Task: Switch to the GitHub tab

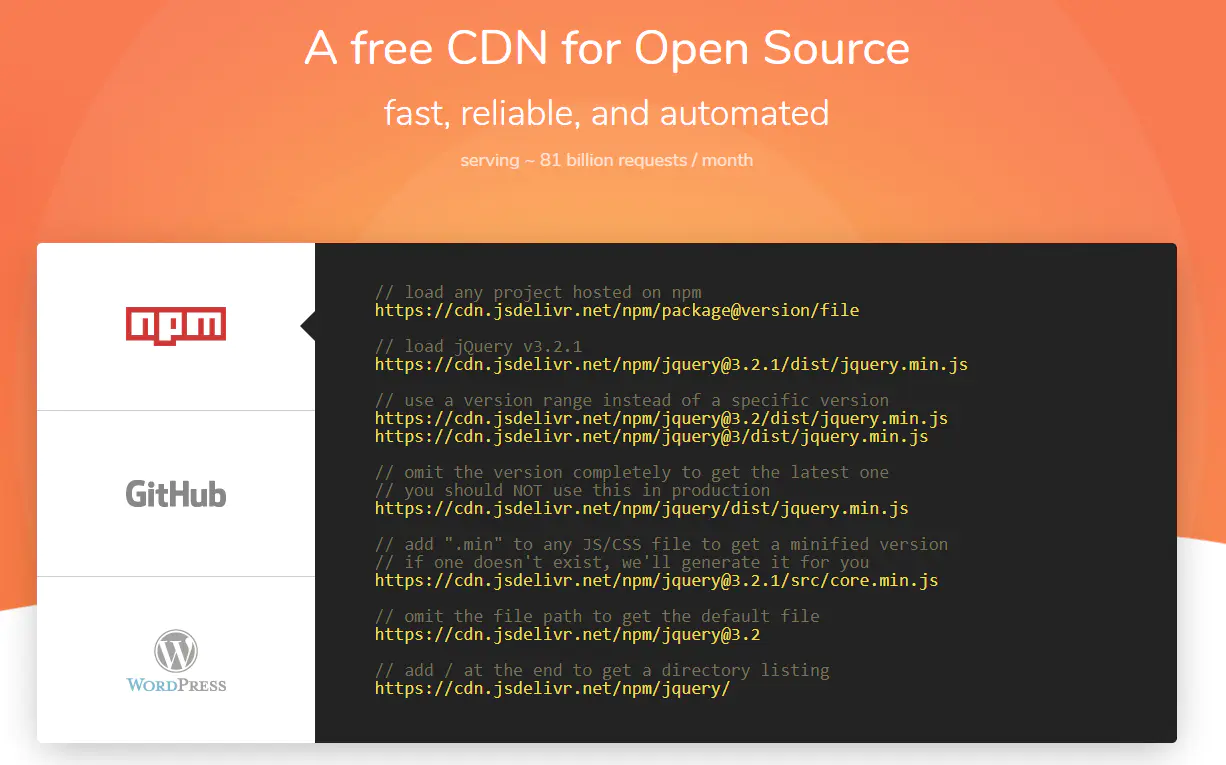Action: coord(176,494)
